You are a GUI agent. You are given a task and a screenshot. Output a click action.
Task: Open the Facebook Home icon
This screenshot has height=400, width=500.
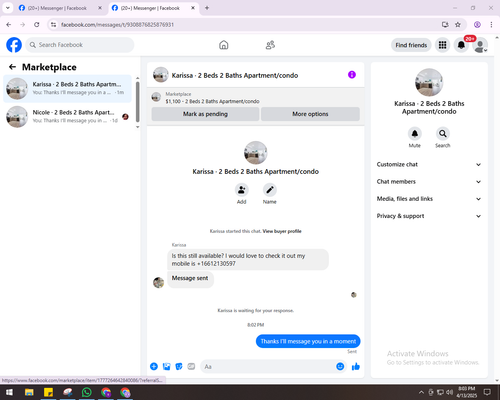(x=224, y=45)
